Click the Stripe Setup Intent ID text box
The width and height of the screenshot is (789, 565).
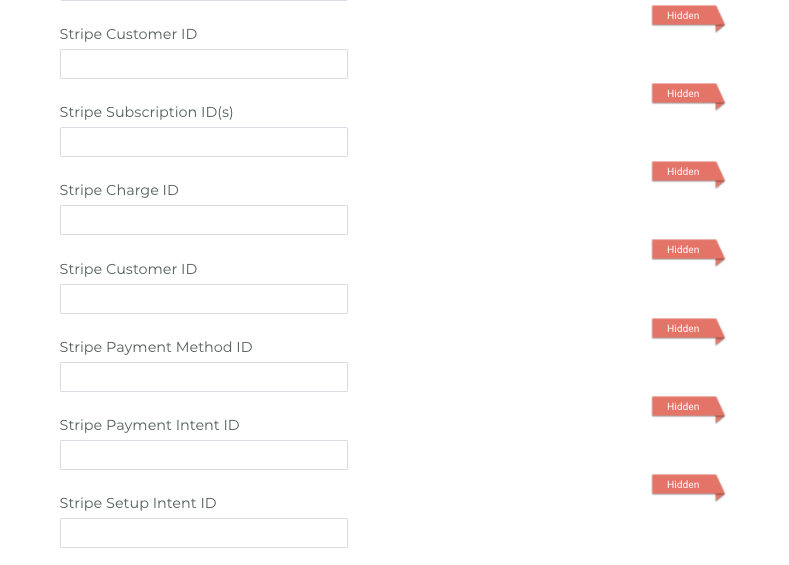click(x=203, y=533)
